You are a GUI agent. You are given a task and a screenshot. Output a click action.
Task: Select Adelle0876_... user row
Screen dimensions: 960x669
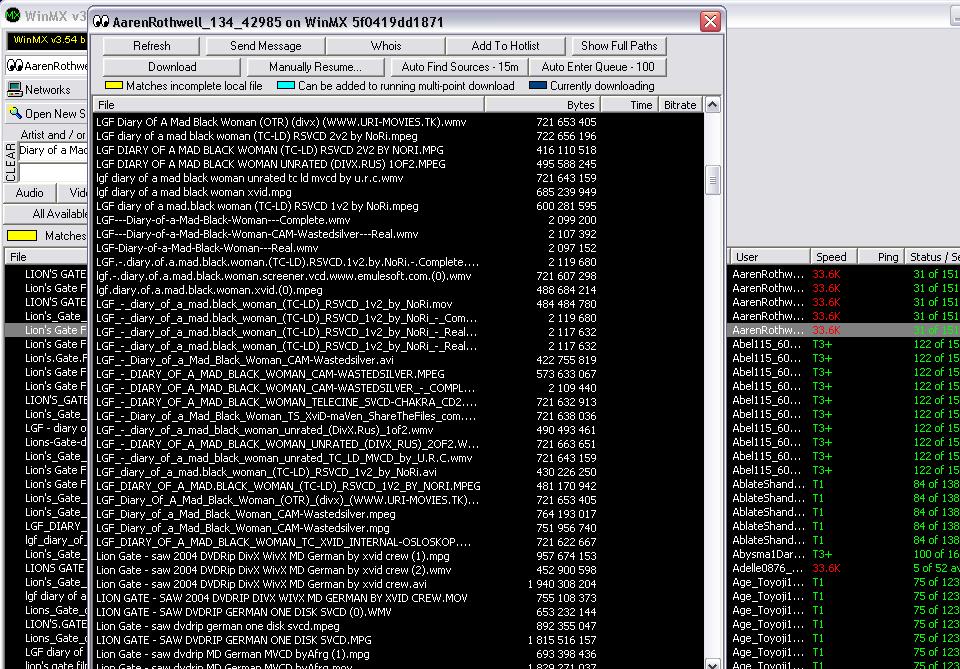click(x=844, y=568)
